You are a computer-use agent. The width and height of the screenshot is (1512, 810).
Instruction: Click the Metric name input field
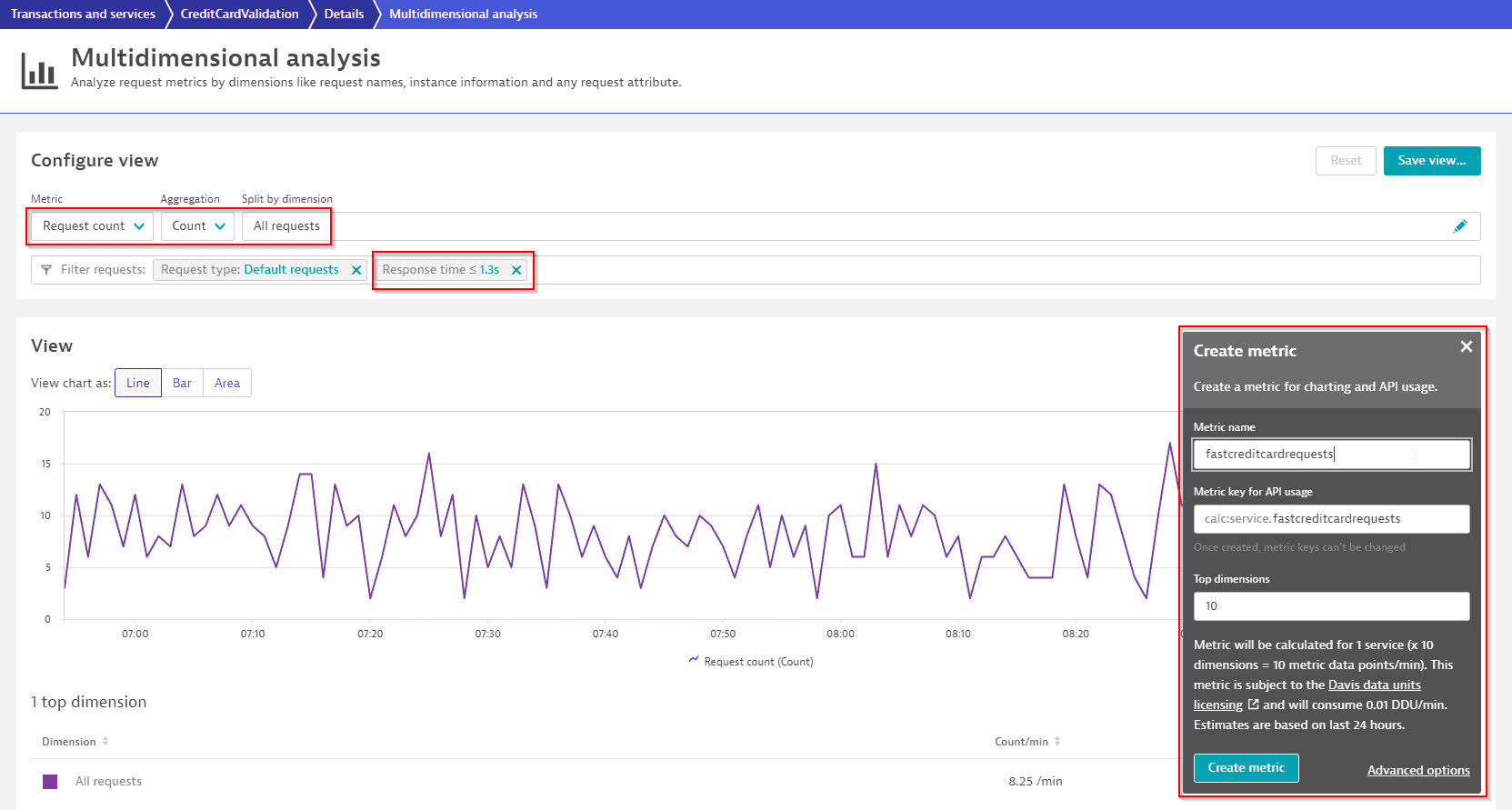[1331, 455]
